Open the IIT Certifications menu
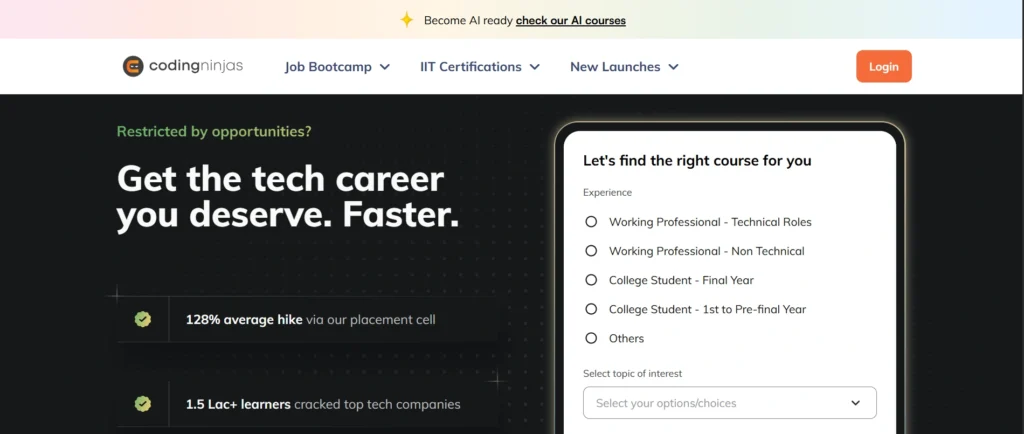Screen dimensions: 1024x434 coord(480,67)
